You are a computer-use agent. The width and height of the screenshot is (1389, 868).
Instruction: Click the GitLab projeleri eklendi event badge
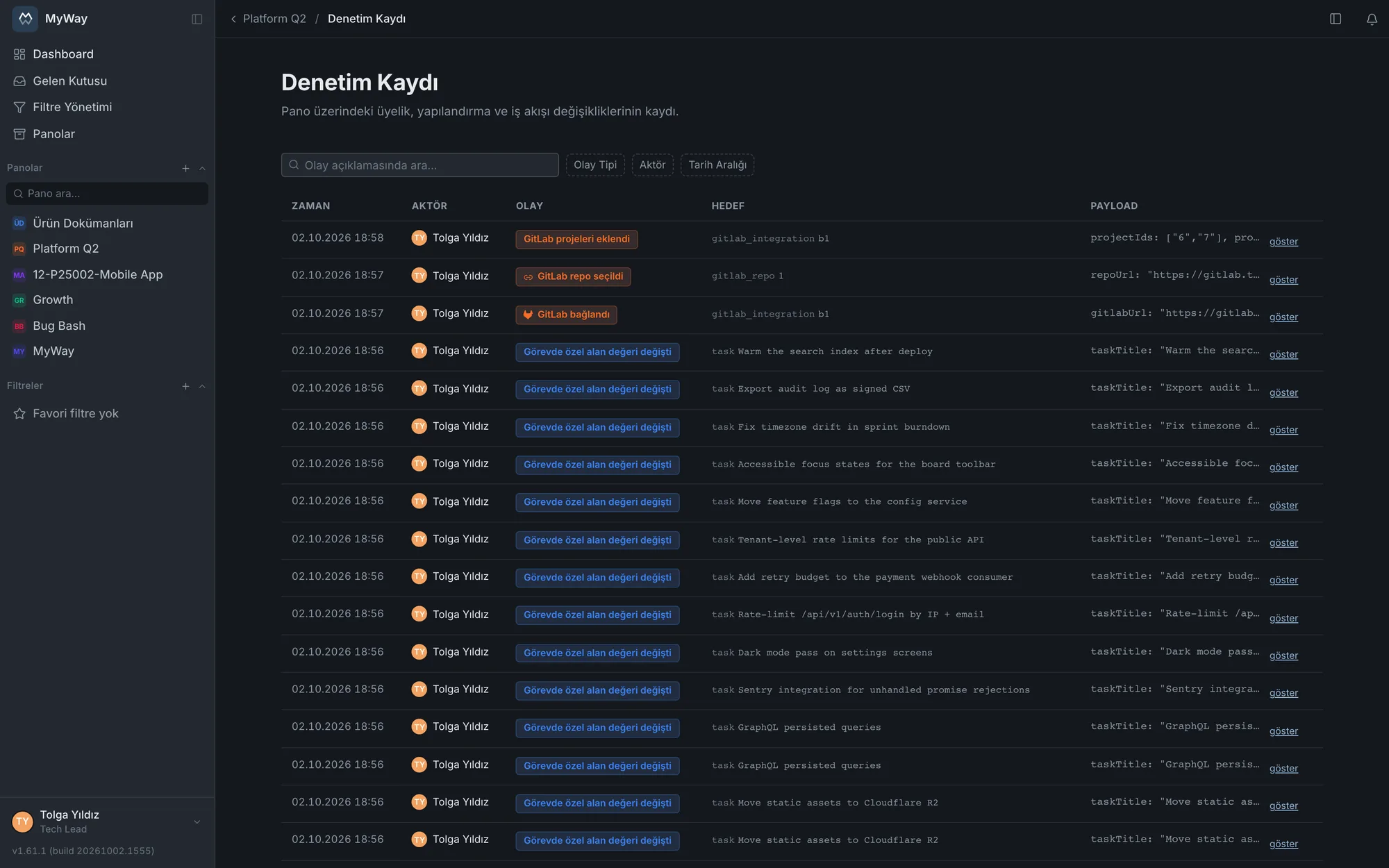576,239
